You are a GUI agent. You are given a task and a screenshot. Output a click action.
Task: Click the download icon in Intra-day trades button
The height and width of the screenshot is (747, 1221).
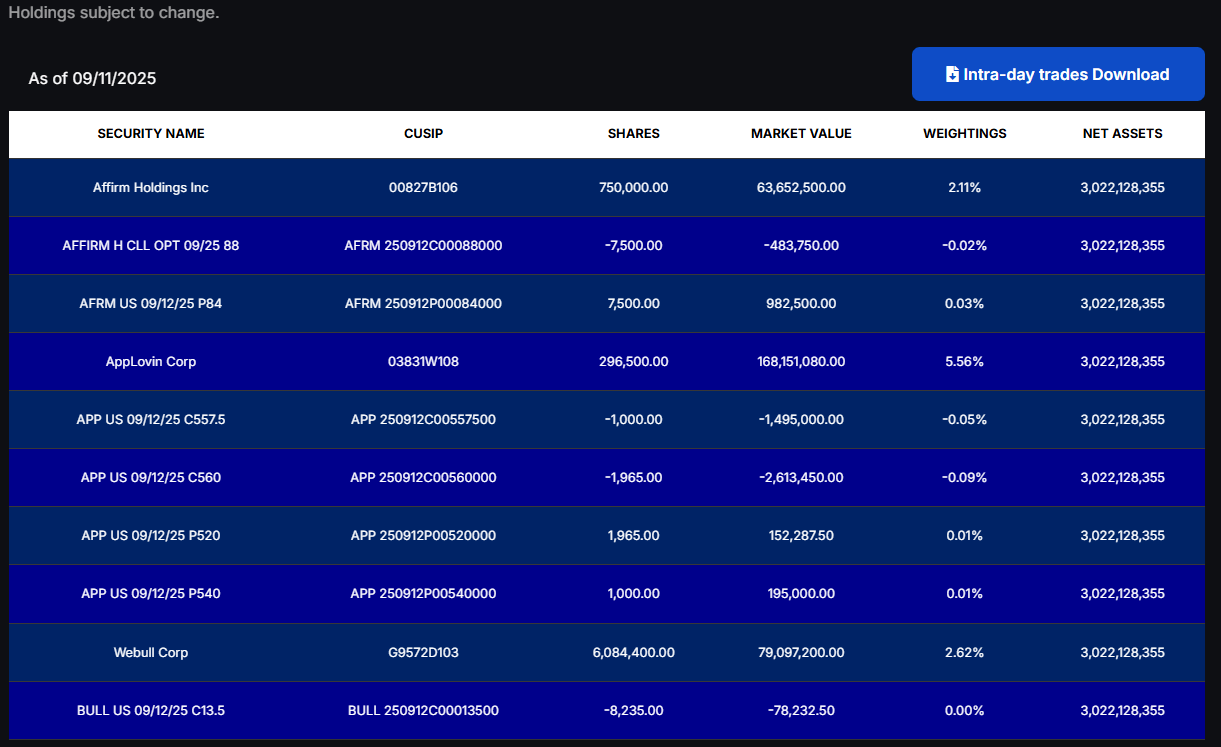(x=952, y=74)
